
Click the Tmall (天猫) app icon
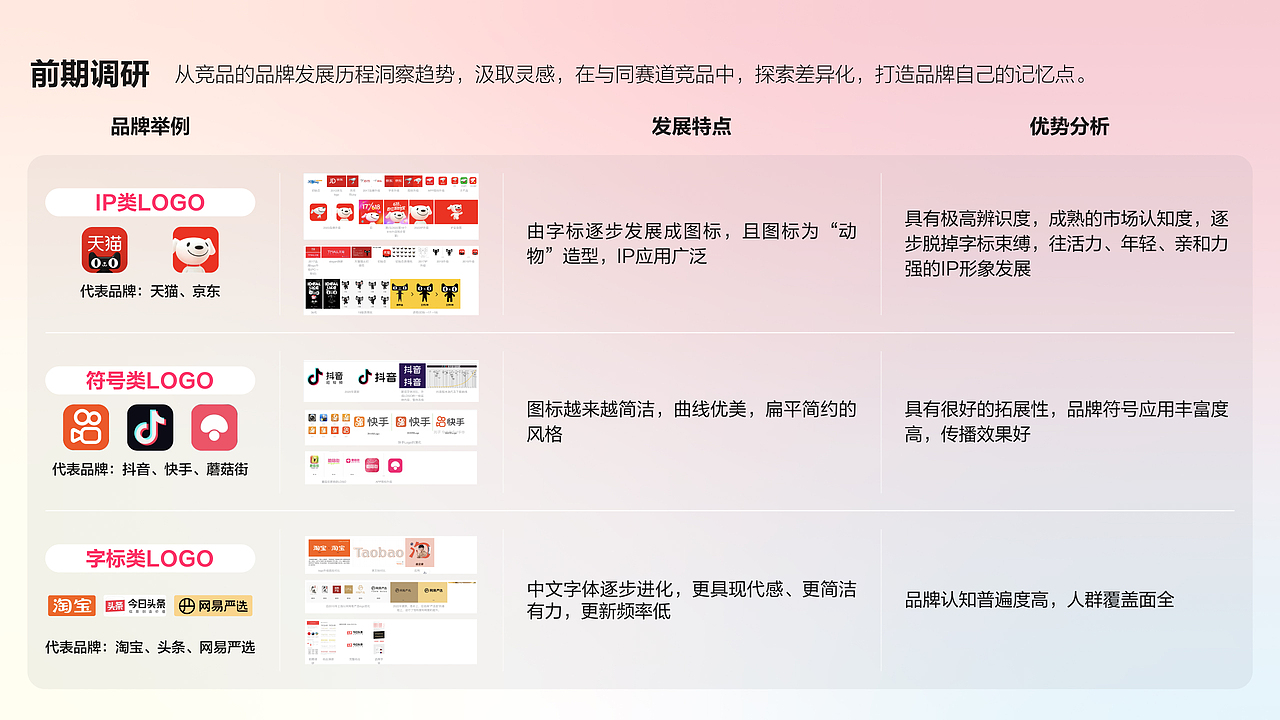click(x=104, y=250)
